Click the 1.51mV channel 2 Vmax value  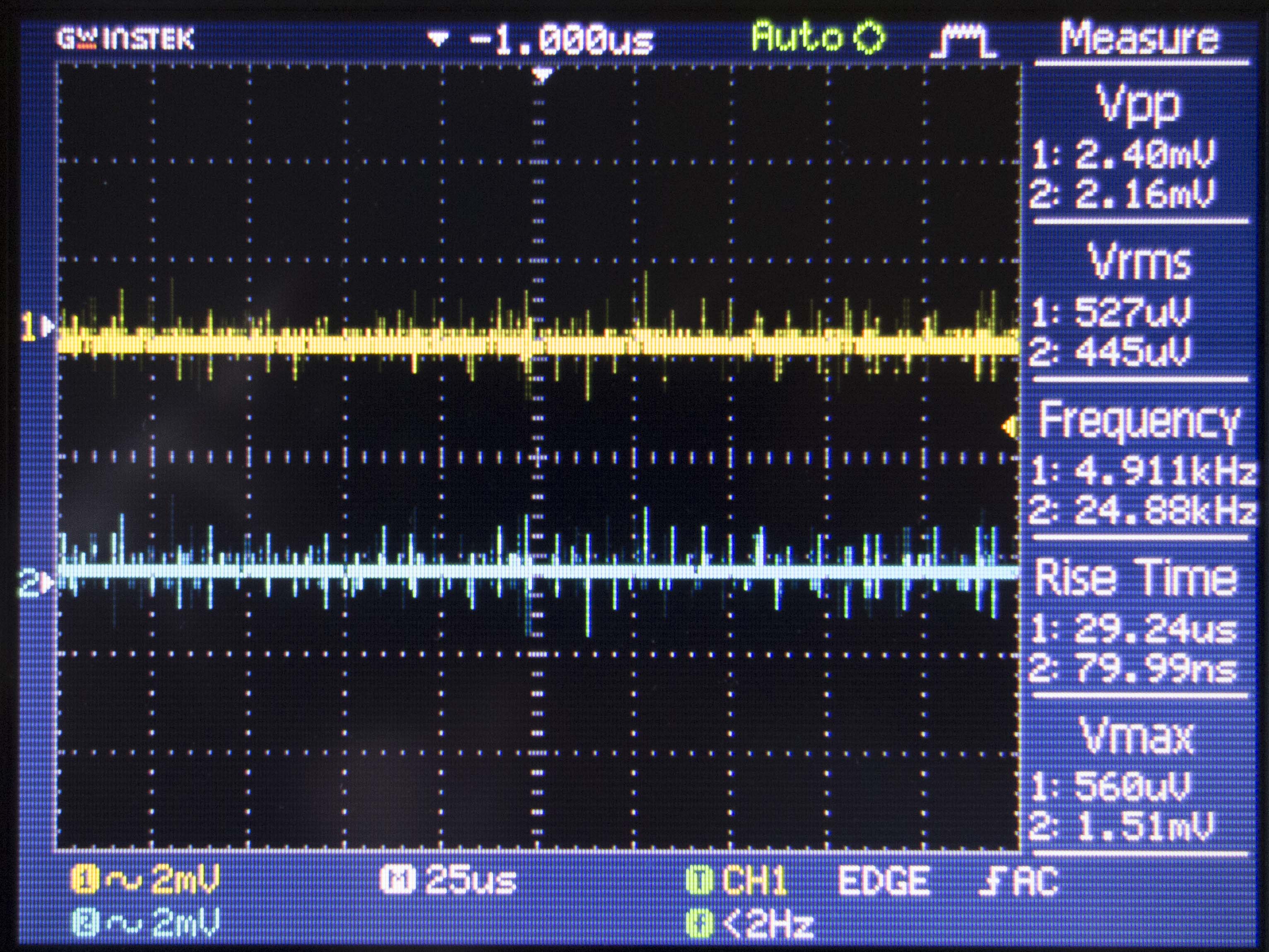(1146, 827)
